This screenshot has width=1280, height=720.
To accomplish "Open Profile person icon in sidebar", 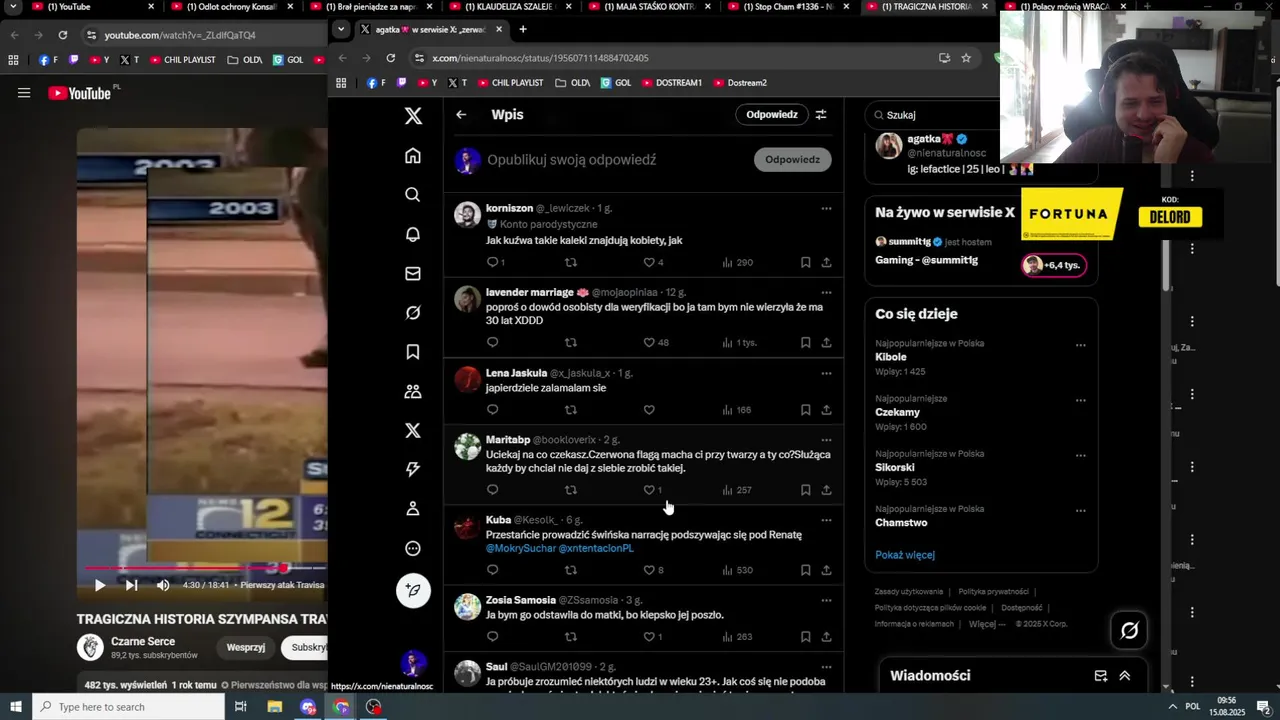I will (413, 509).
